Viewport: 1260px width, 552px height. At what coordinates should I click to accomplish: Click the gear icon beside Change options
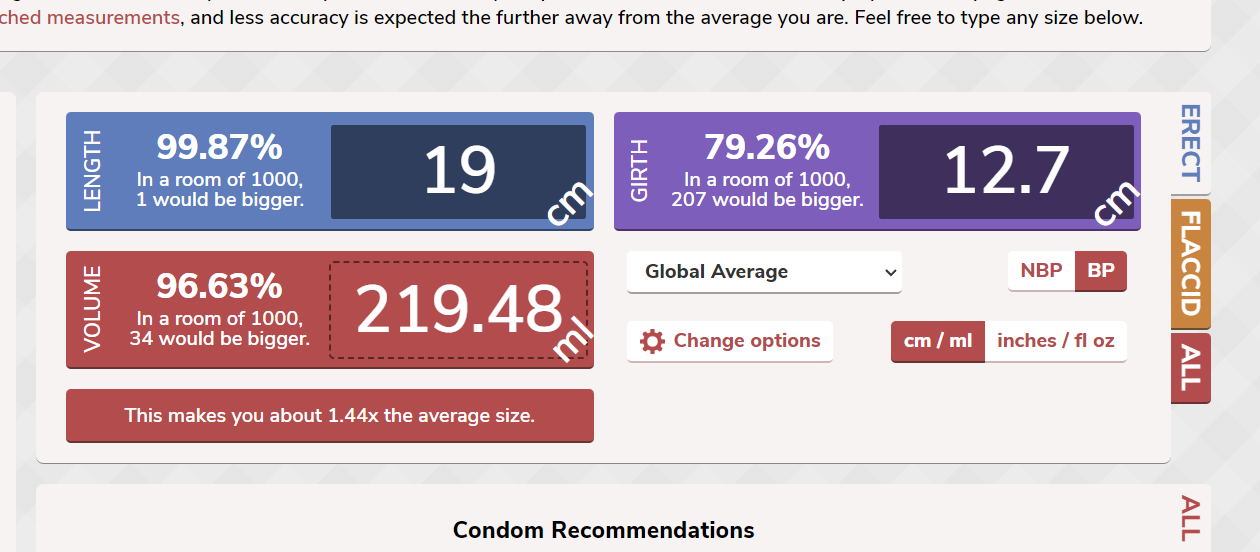[x=652, y=341]
